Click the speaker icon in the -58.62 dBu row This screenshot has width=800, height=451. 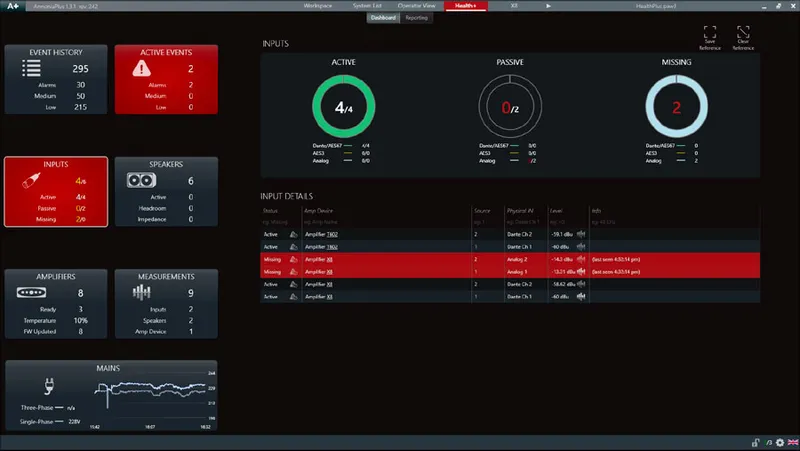coord(293,284)
